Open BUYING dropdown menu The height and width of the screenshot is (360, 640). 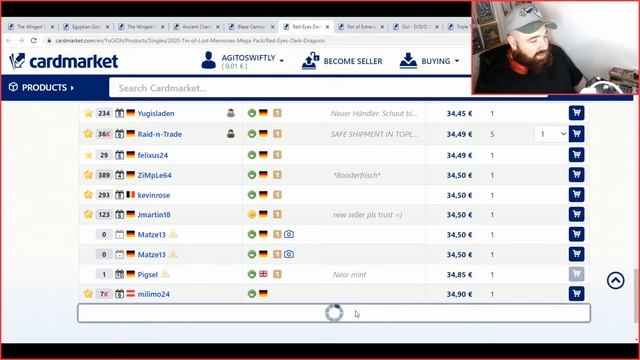tap(429, 61)
